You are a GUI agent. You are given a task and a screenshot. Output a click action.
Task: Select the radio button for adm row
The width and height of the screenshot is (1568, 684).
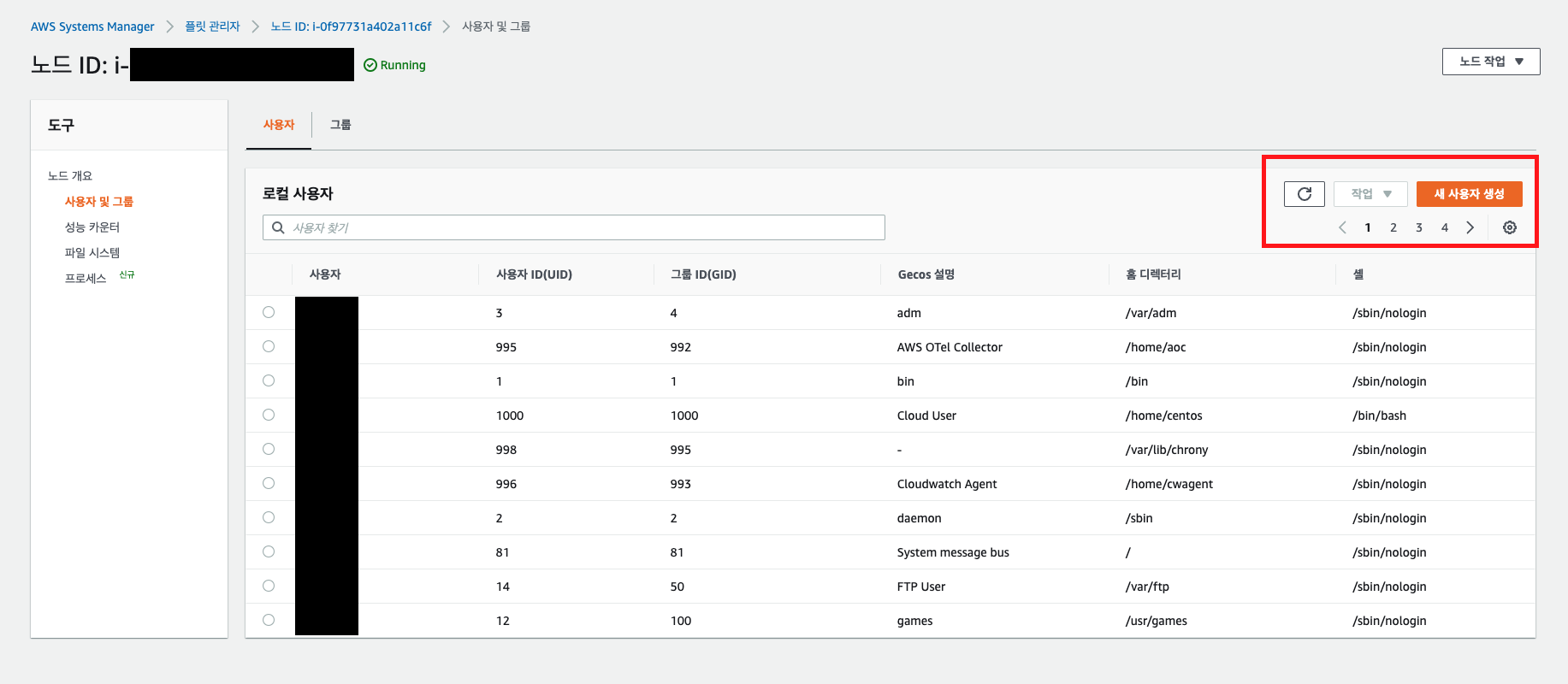pos(269,312)
